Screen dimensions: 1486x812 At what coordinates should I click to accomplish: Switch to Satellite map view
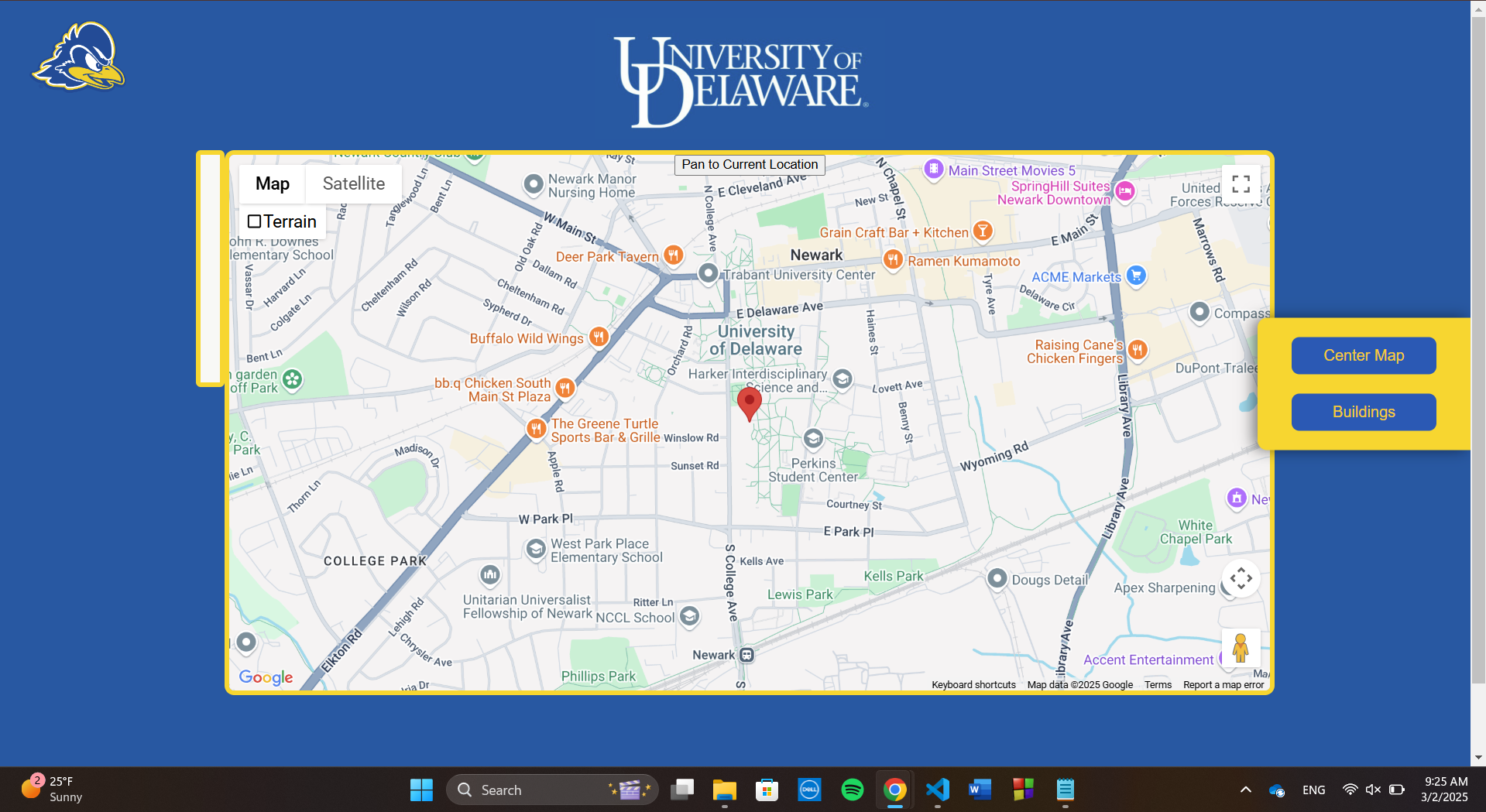tap(353, 183)
